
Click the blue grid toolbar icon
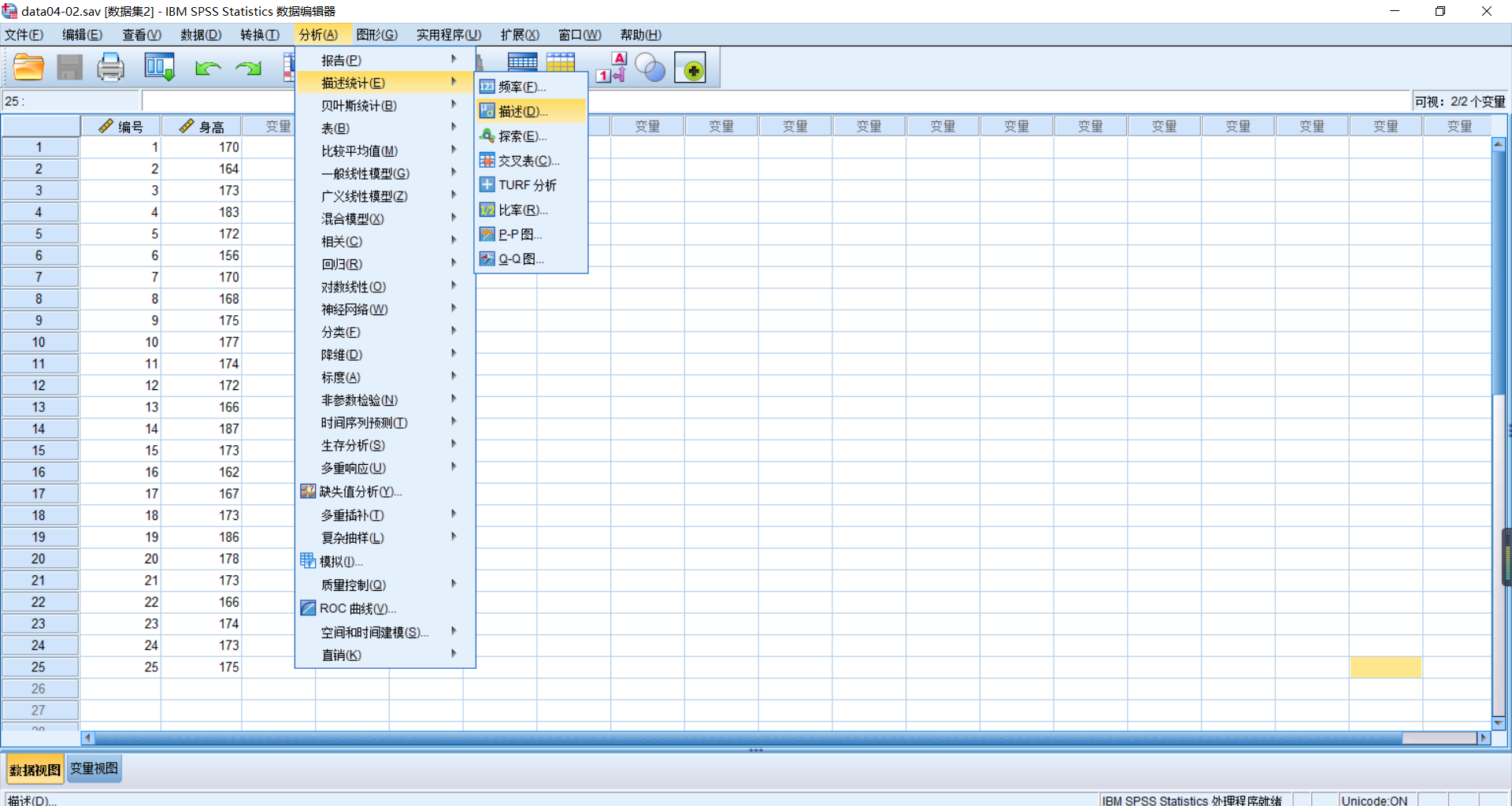[x=522, y=61]
